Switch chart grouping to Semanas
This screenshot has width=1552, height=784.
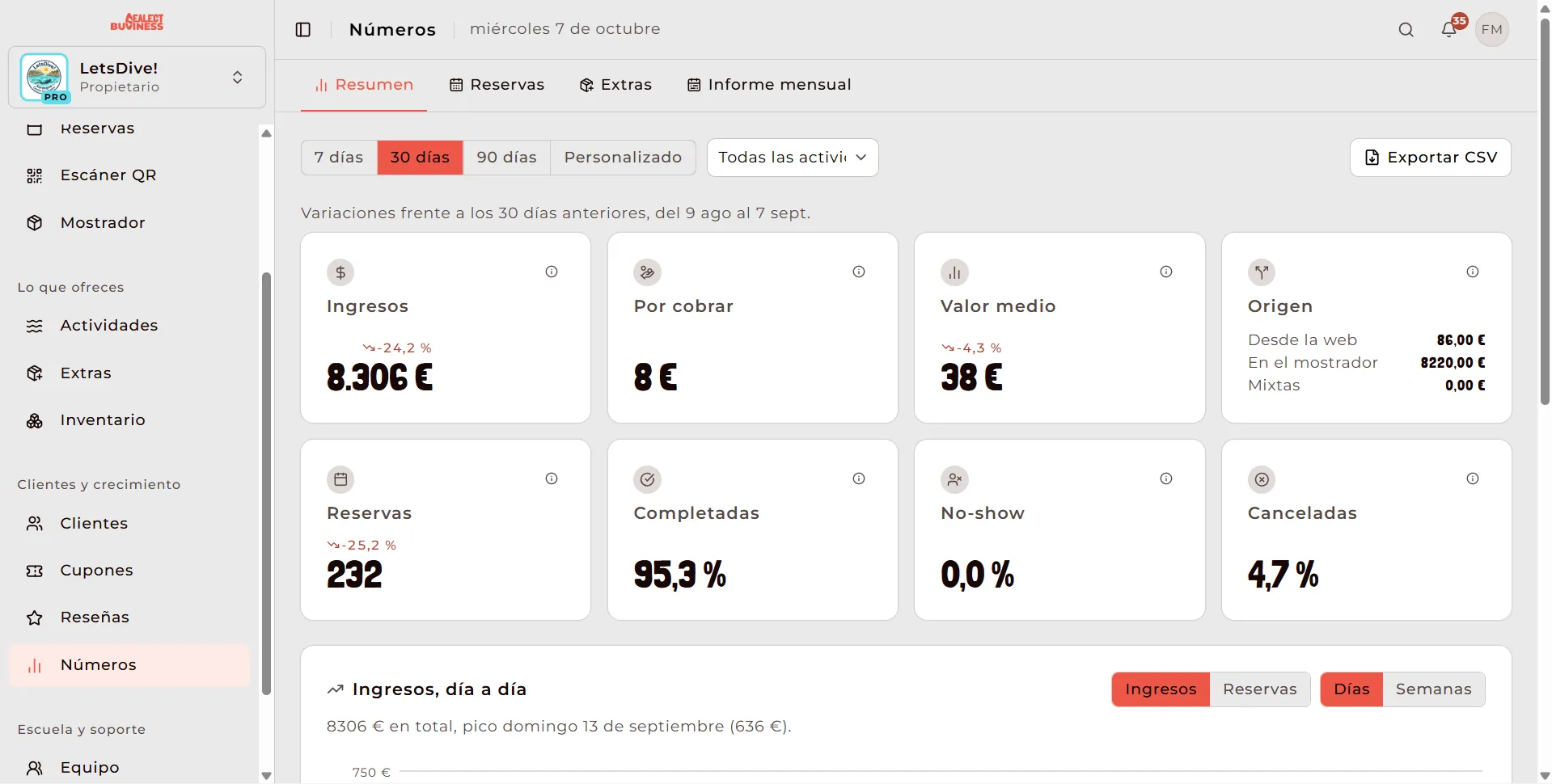[1434, 689]
